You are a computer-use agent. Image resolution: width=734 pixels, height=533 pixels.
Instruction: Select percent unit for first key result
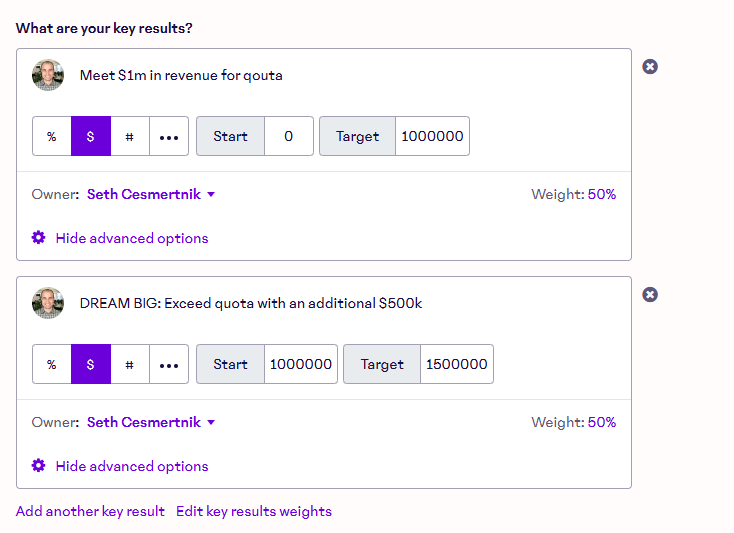point(52,137)
